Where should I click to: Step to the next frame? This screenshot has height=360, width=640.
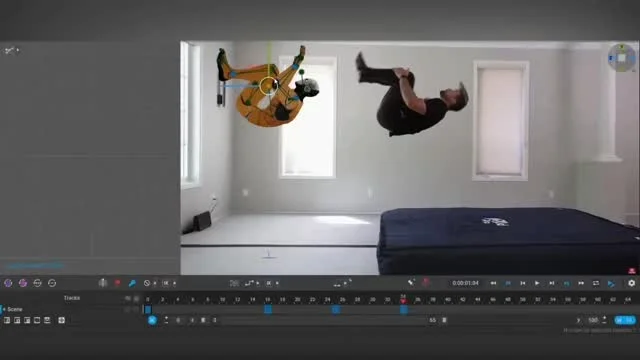pos(552,283)
